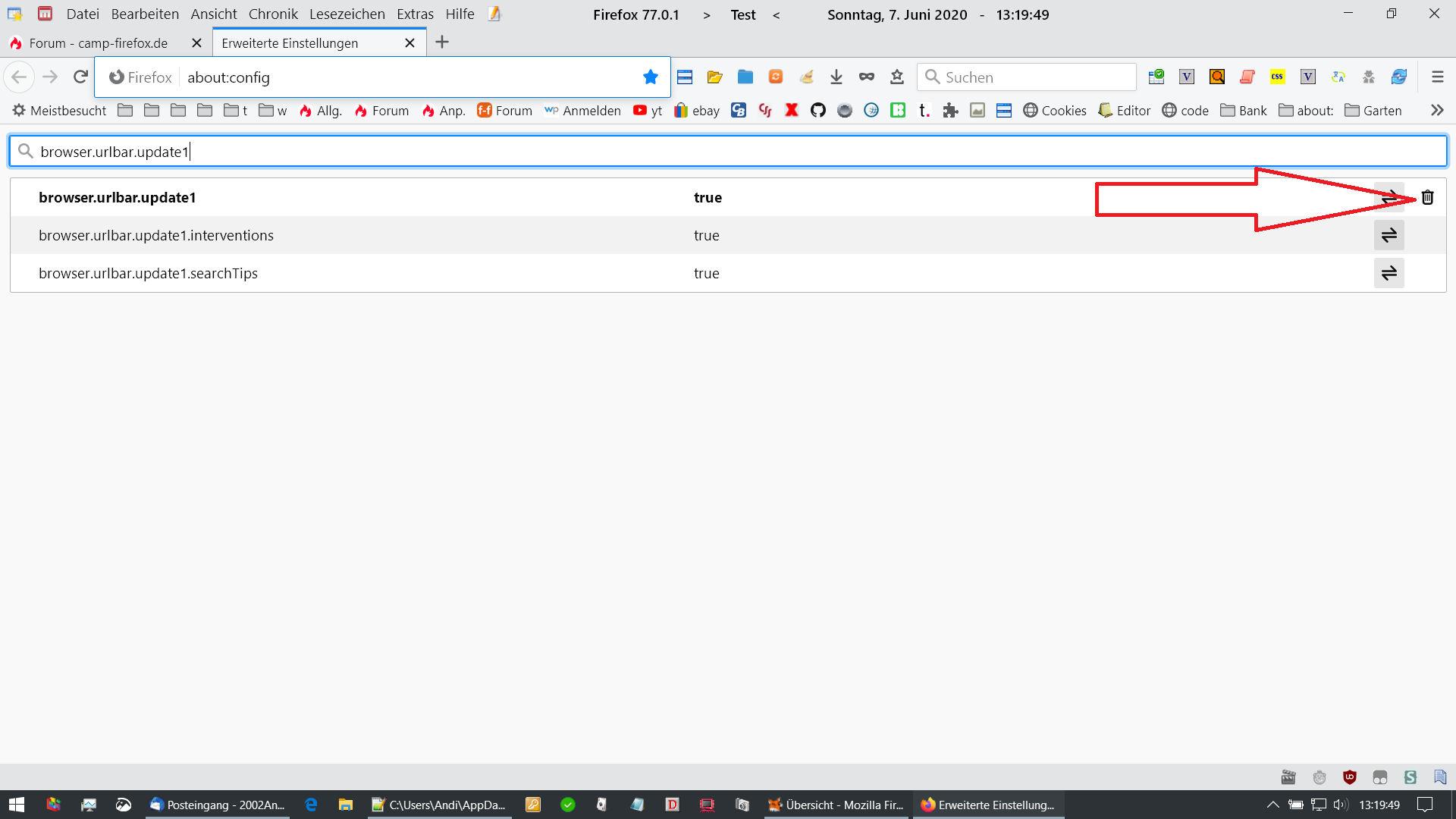
Task: Open the downloads arrow icon
Action: point(836,77)
